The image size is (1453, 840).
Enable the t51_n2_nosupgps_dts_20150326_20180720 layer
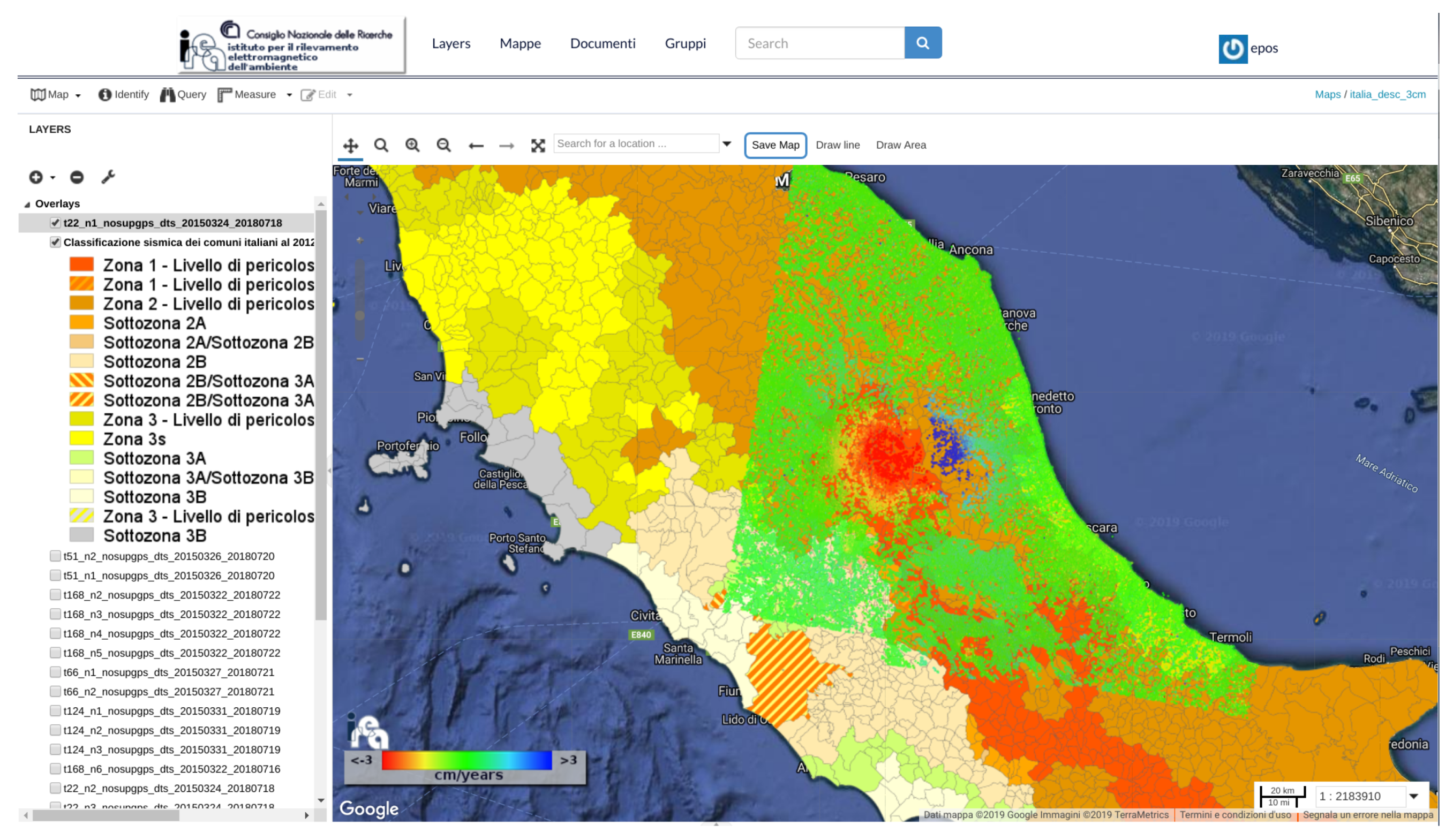[55, 556]
